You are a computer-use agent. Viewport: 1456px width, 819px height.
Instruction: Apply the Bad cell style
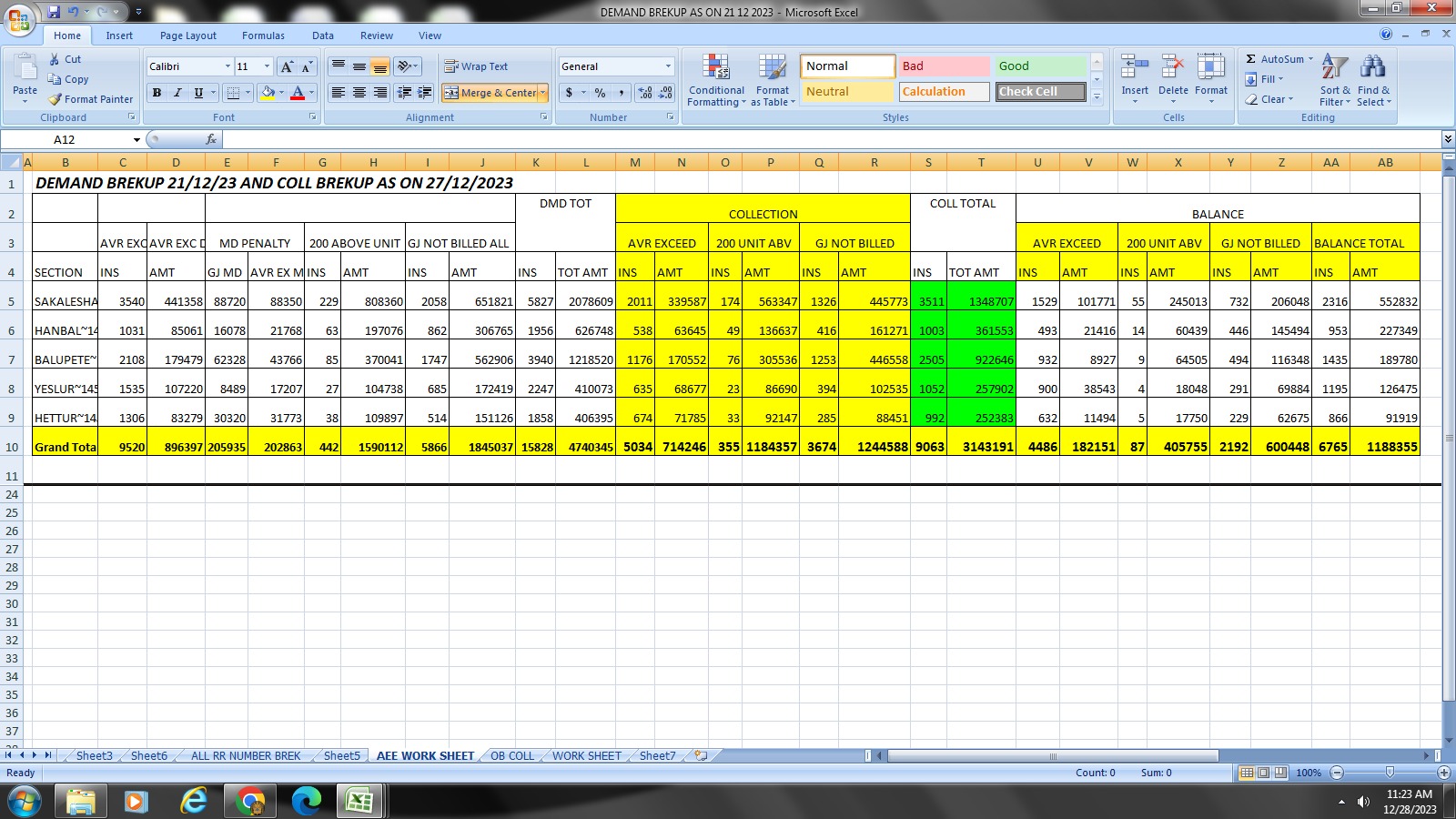tap(945, 66)
